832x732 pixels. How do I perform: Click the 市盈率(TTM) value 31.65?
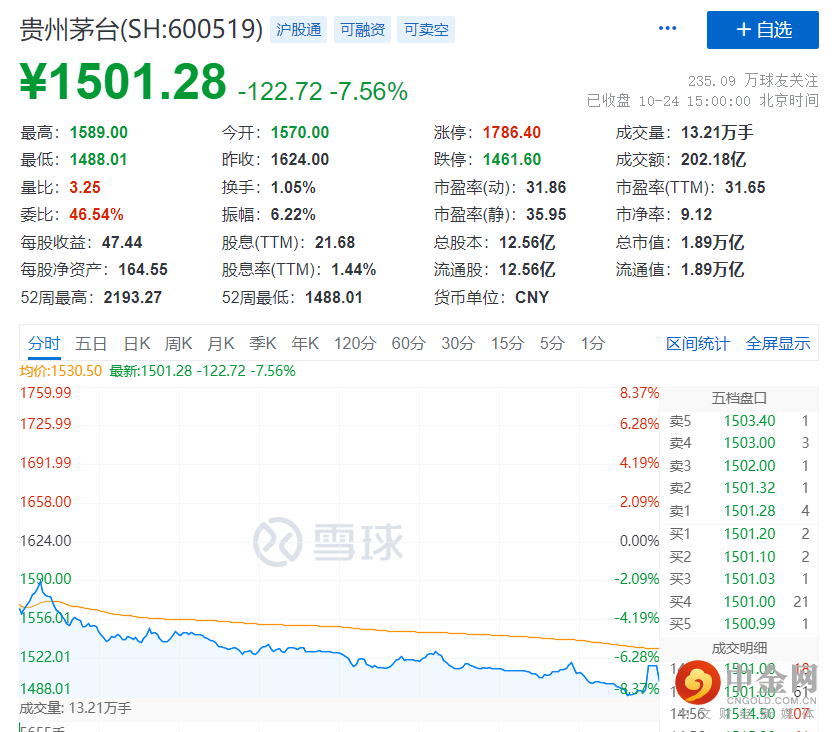point(745,187)
